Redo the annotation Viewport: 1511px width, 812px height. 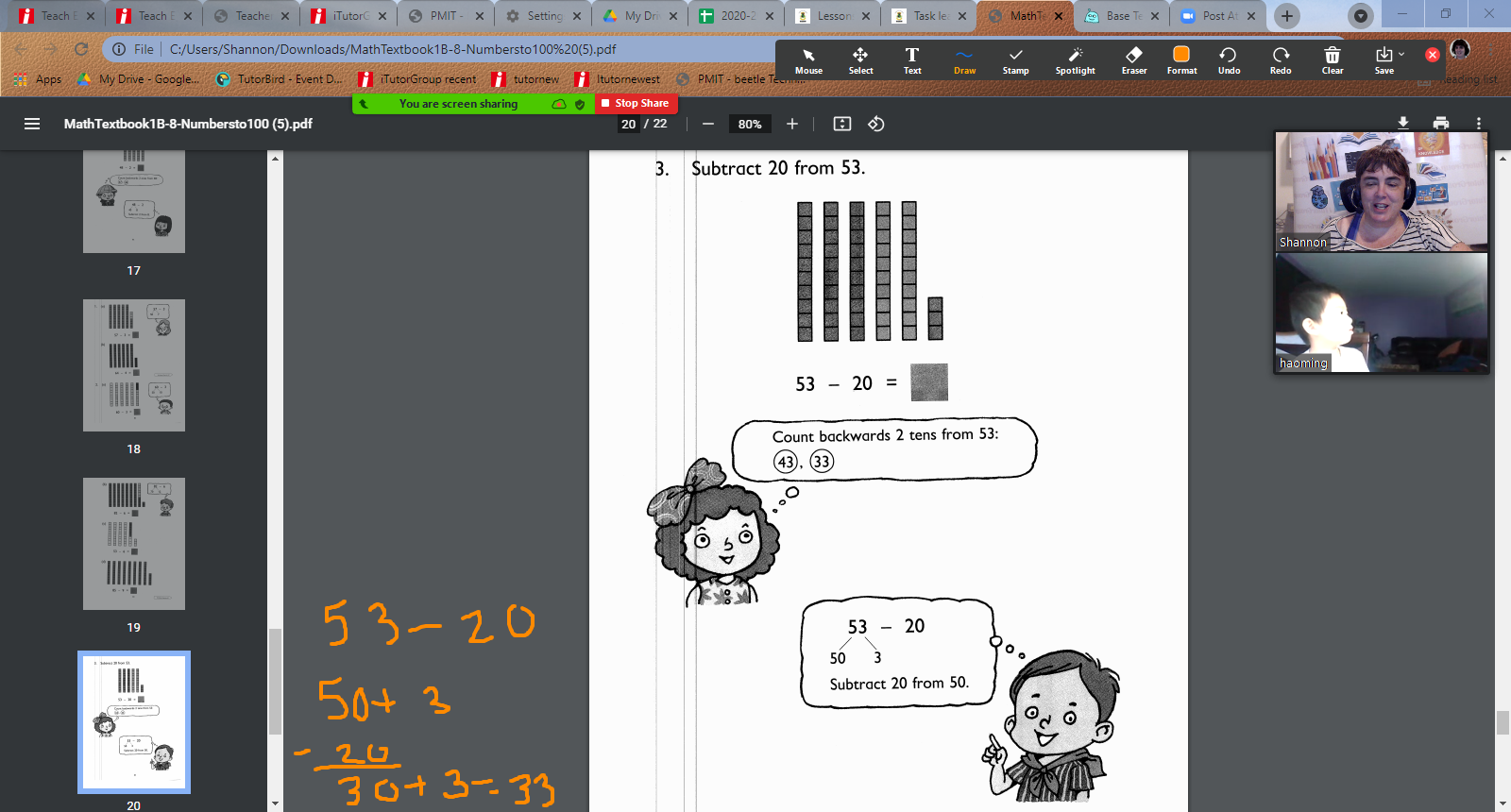(1281, 60)
